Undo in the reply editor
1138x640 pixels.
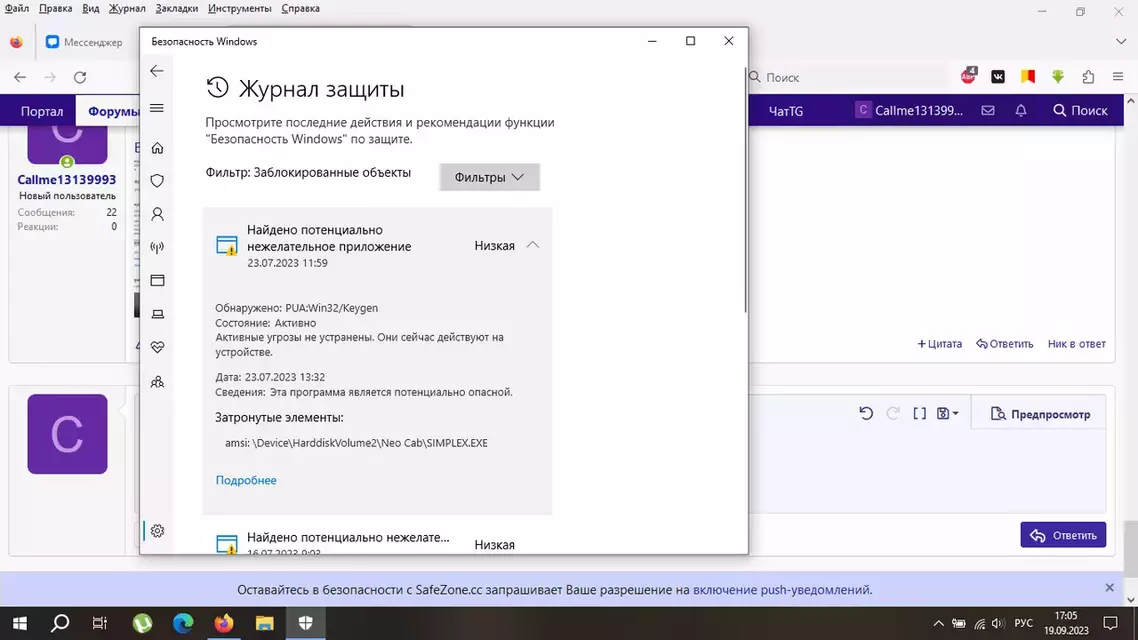866,414
